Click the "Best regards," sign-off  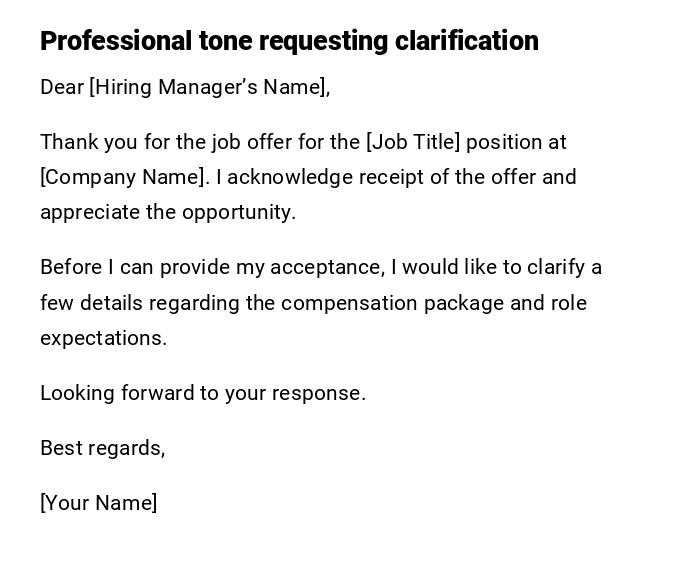(102, 448)
